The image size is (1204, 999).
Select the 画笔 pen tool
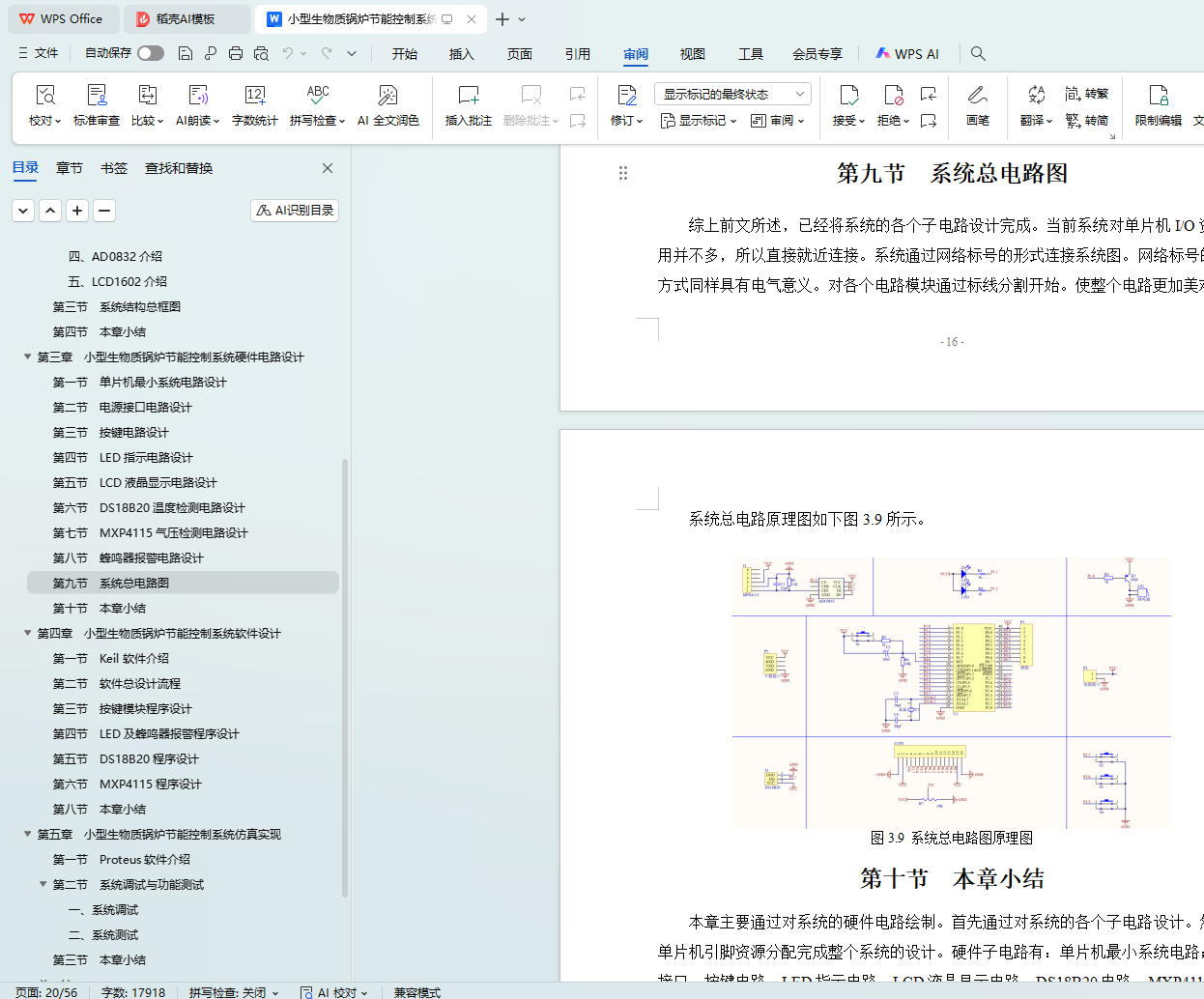977,104
